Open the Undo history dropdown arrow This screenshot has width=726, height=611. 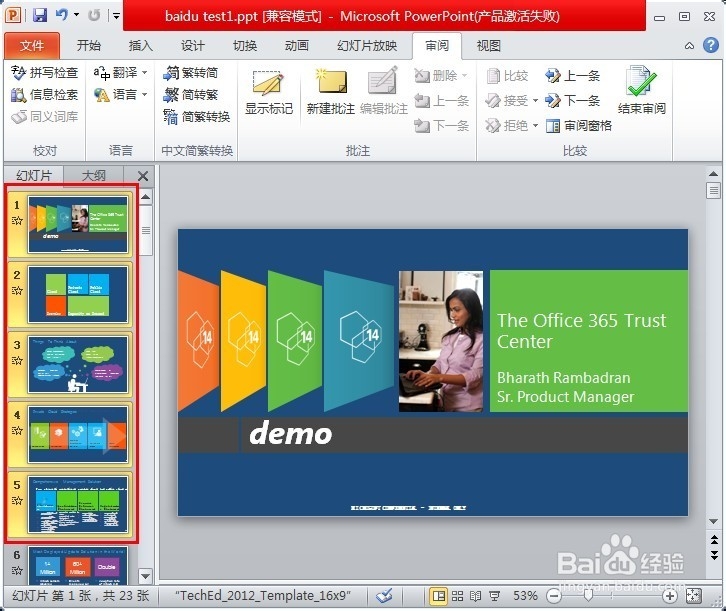pos(76,15)
